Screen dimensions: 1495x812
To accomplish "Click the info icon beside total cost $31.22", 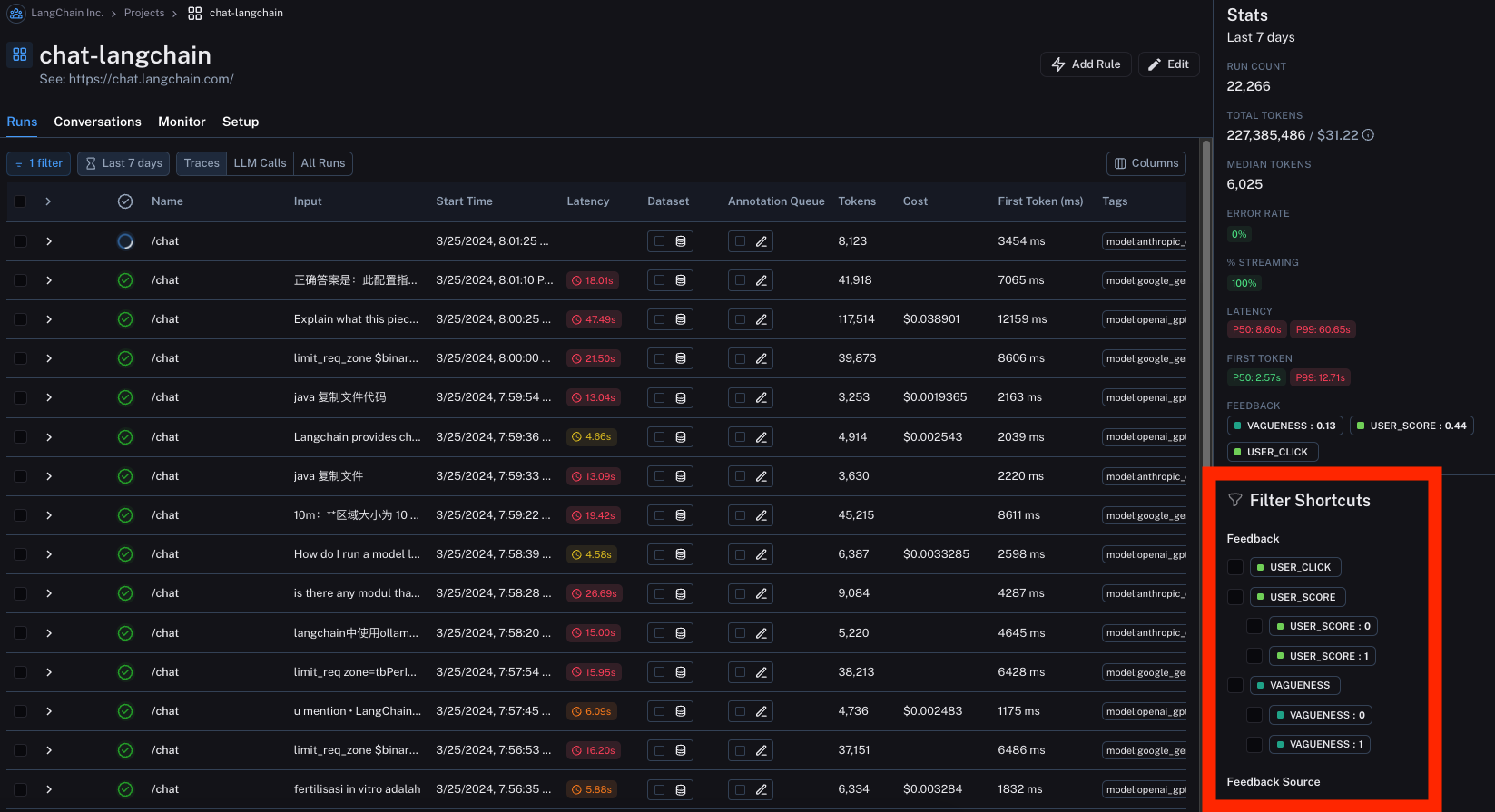I will click(x=1368, y=135).
